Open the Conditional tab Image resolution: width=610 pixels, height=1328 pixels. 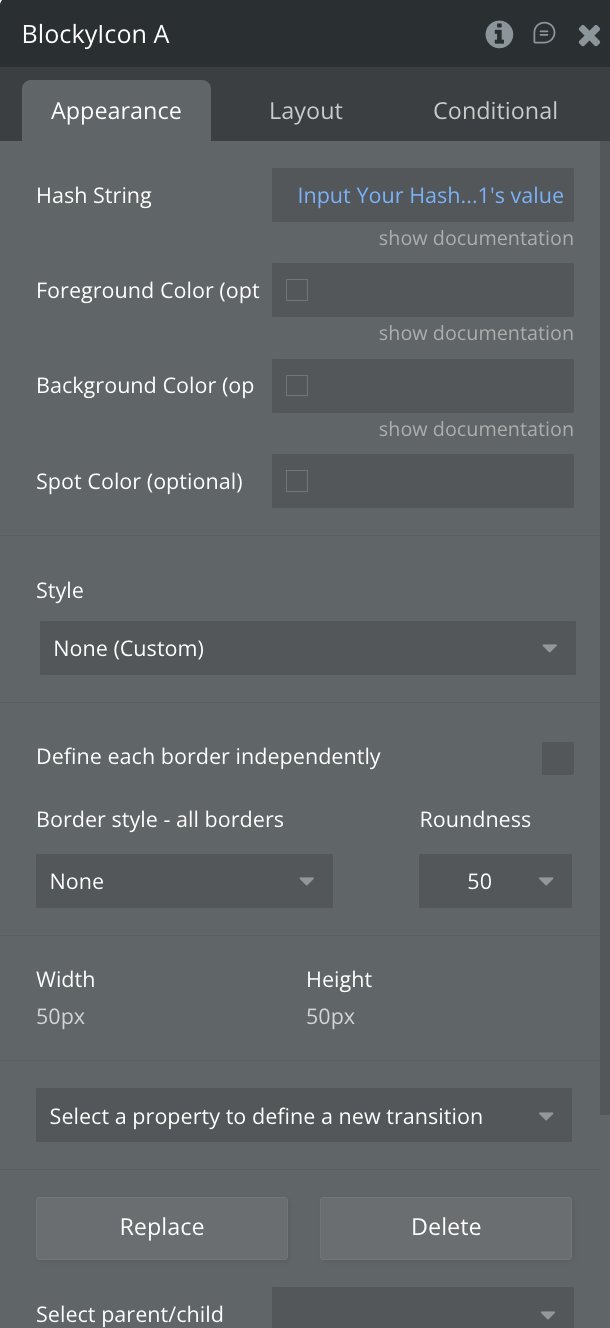(495, 111)
